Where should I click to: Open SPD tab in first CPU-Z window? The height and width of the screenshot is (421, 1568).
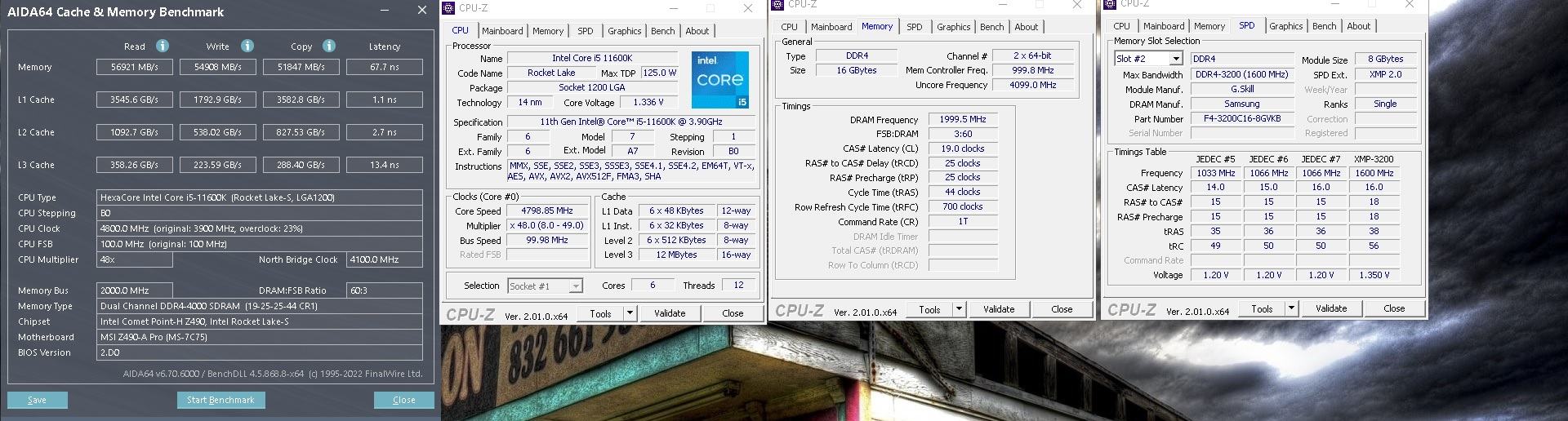tap(586, 31)
